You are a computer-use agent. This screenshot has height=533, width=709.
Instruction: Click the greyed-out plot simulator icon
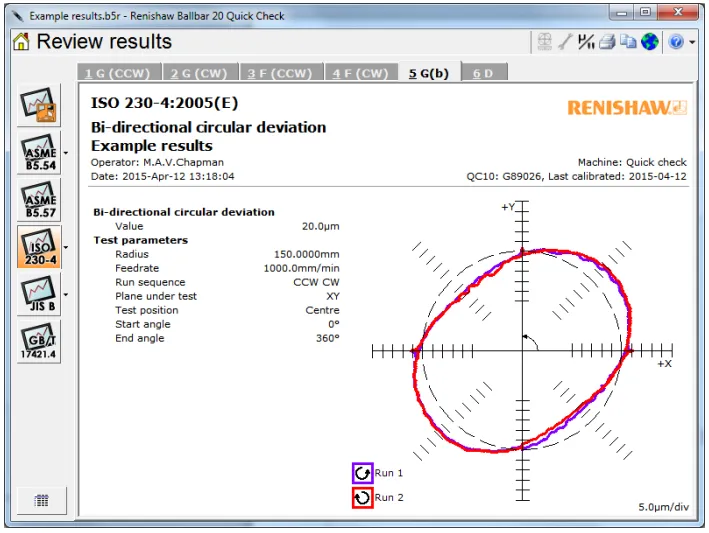[x=544, y=42]
